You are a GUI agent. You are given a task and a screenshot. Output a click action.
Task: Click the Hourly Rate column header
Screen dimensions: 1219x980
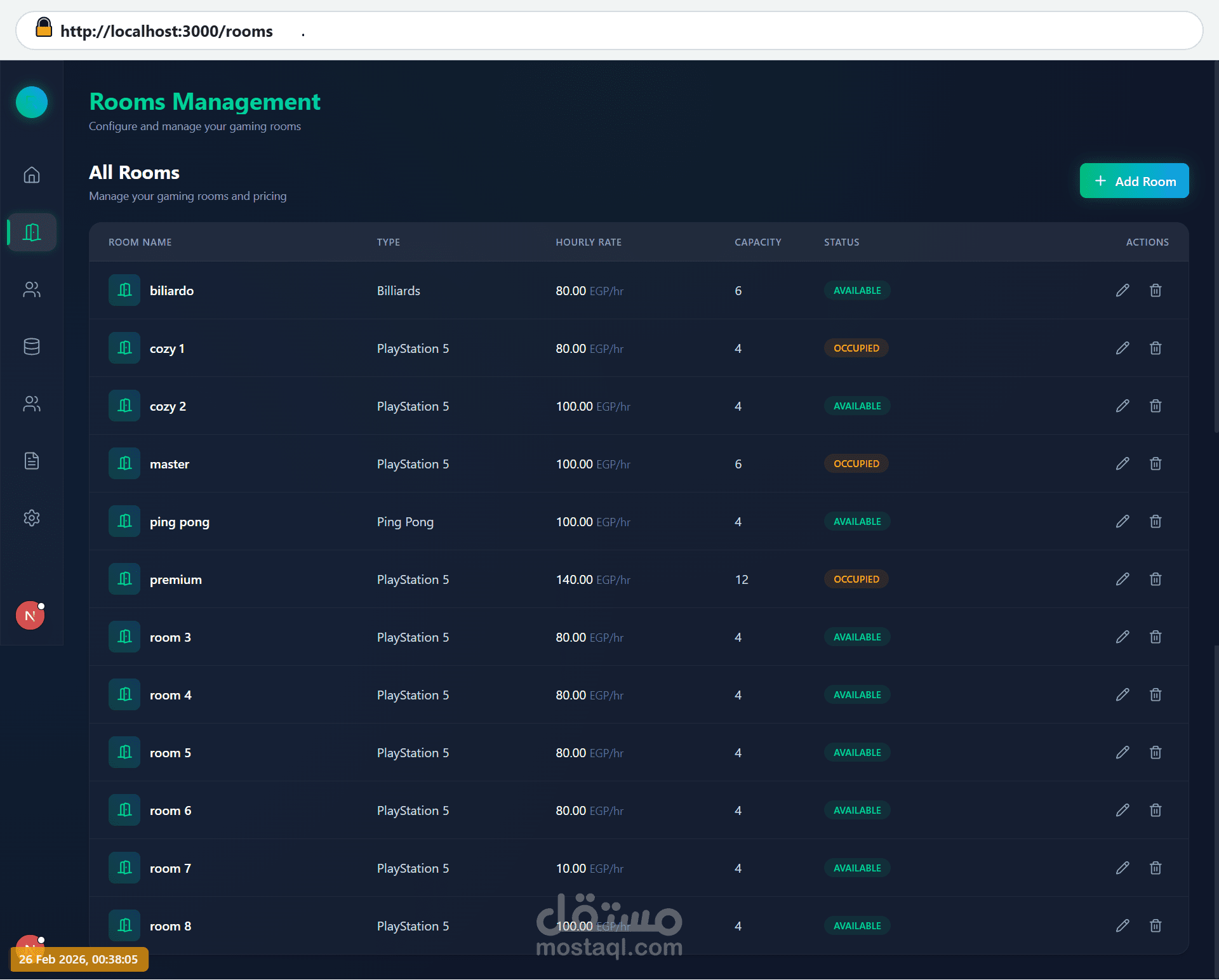click(588, 242)
